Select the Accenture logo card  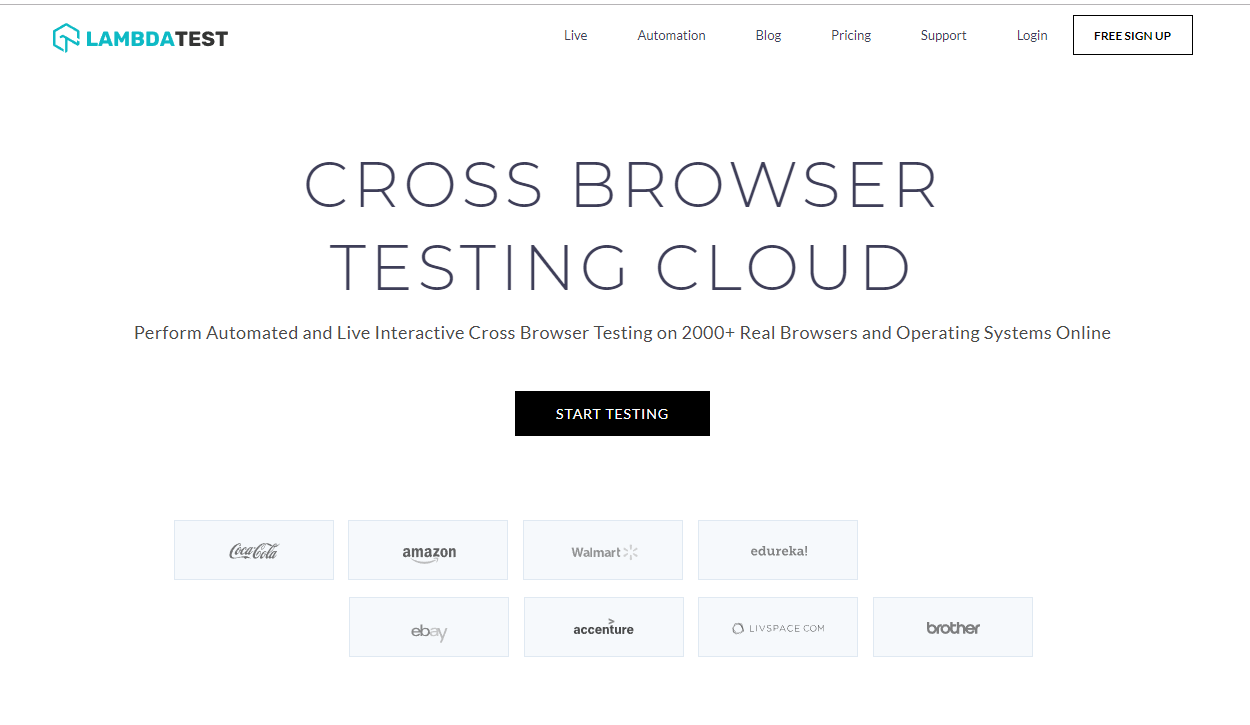604,627
